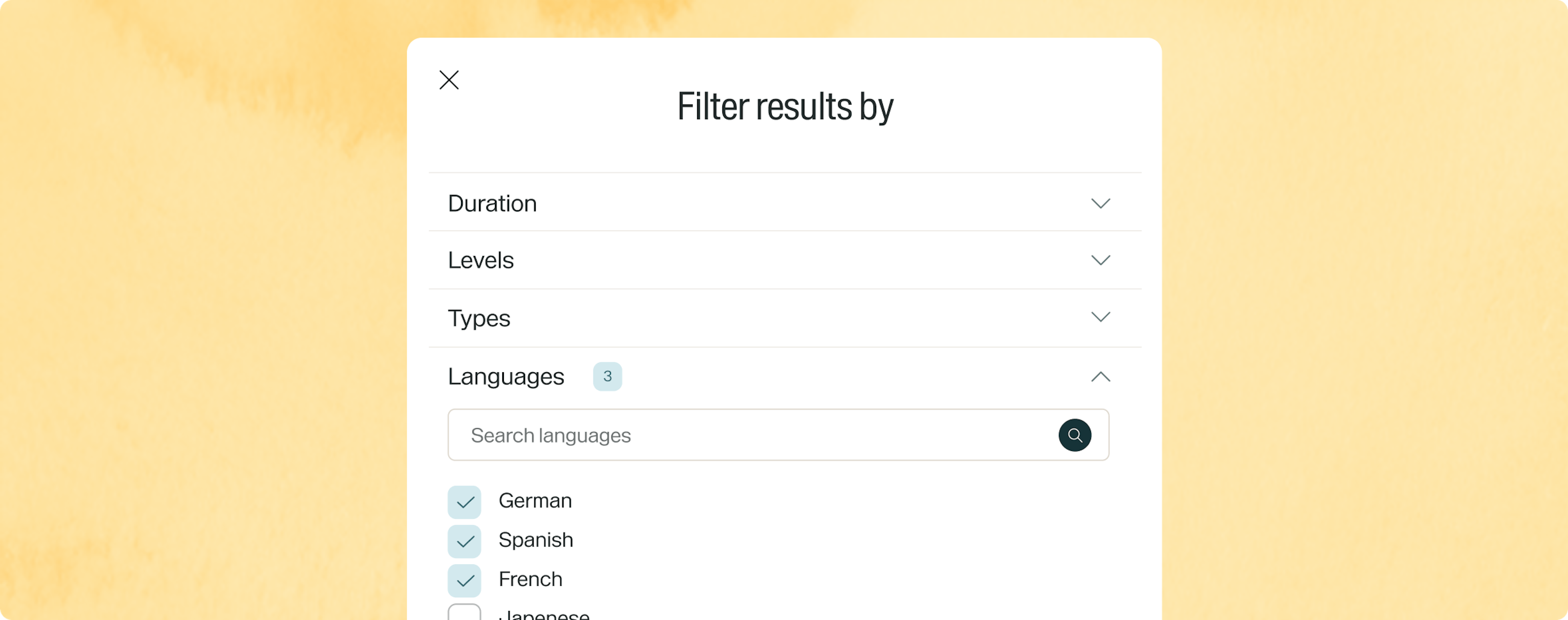Click the Languages section heading
The width and height of the screenshot is (1568, 620).
point(506,377)
